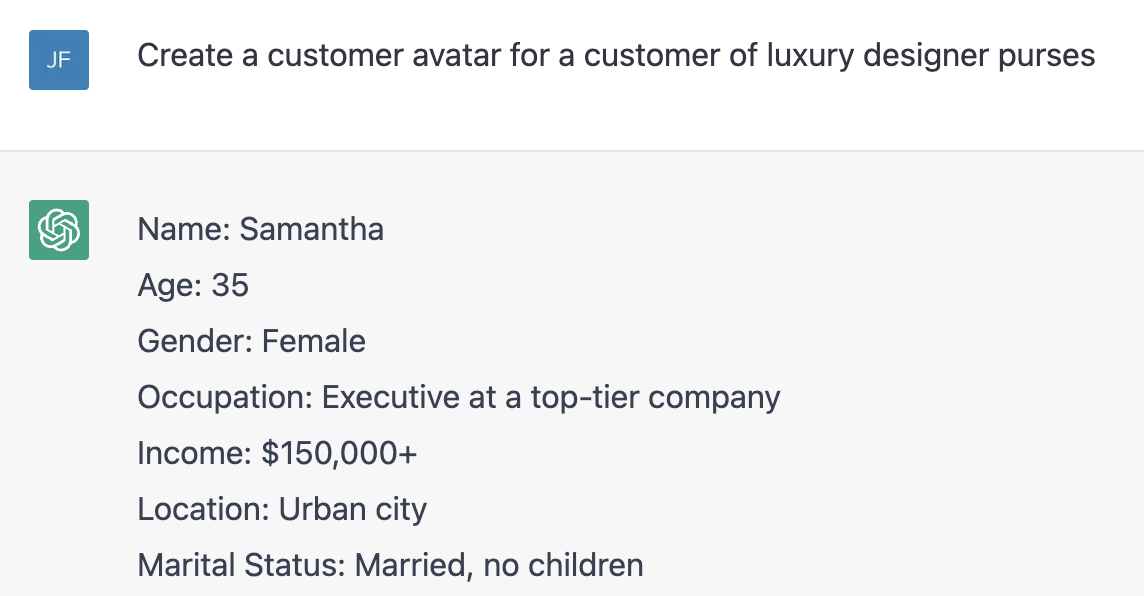Click the JF user avatar icon

59,60
